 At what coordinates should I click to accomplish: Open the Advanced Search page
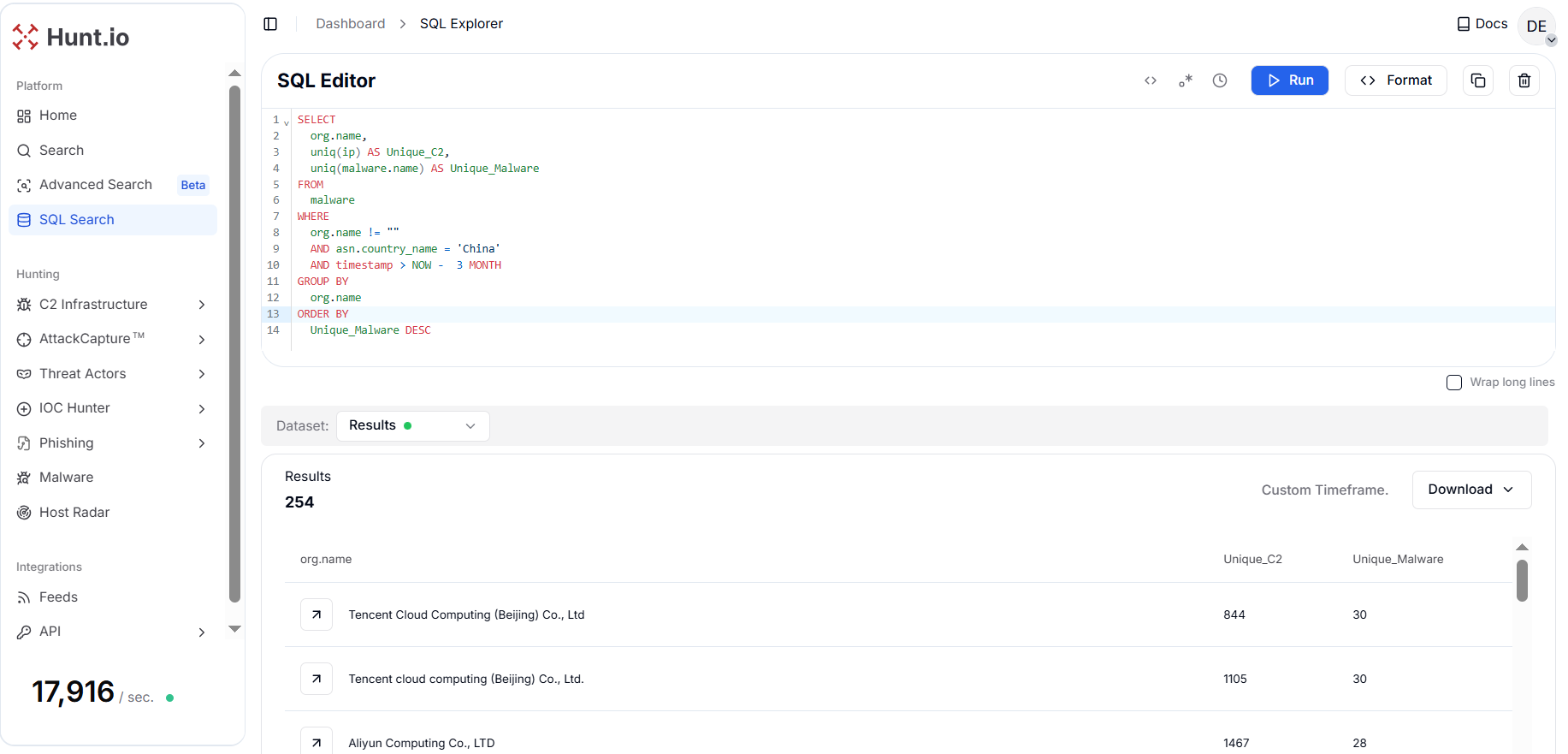click(96, 185)
